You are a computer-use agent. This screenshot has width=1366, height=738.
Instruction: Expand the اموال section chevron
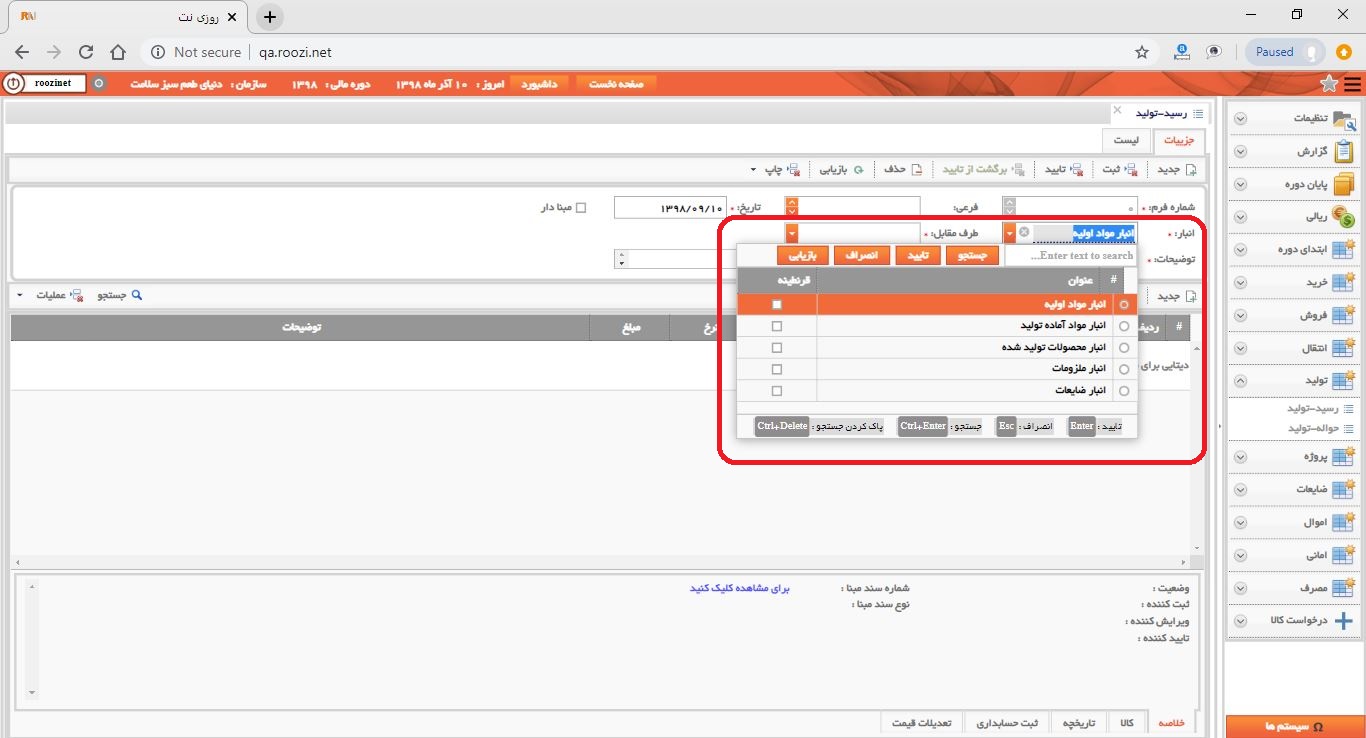click(x=1240, y=523)
